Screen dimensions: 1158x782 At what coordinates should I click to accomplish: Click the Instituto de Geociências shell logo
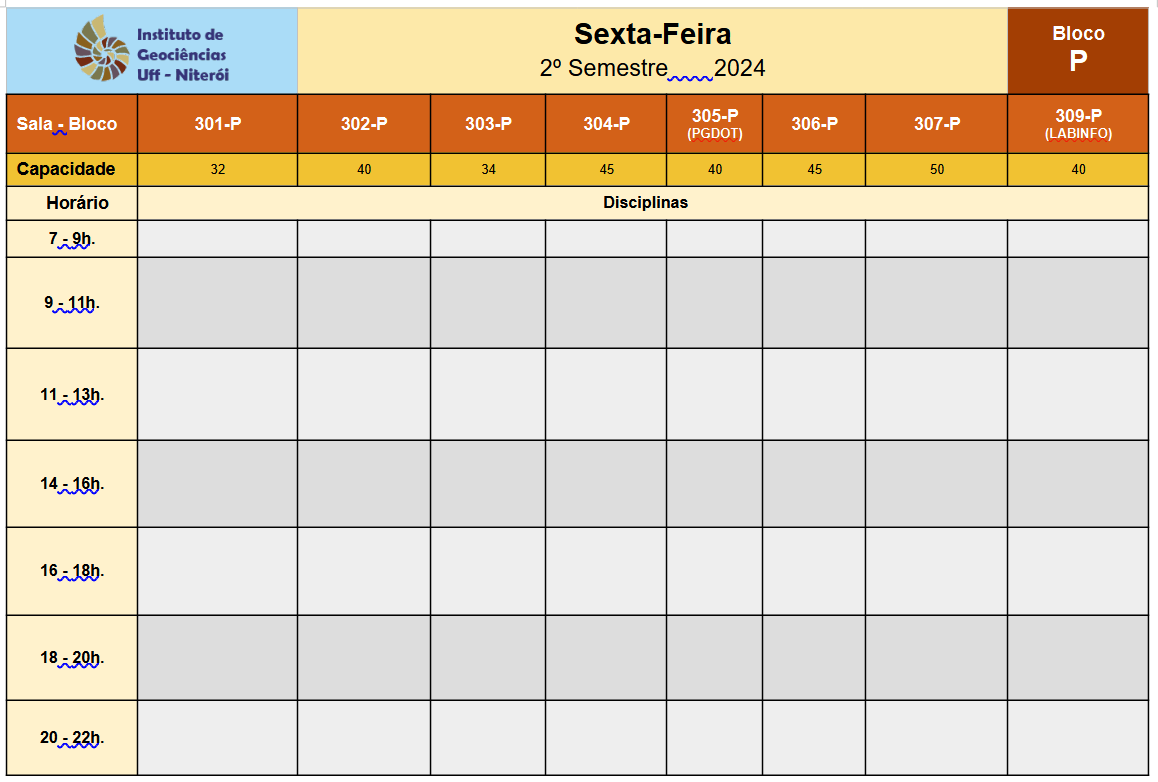pos(102,49)
